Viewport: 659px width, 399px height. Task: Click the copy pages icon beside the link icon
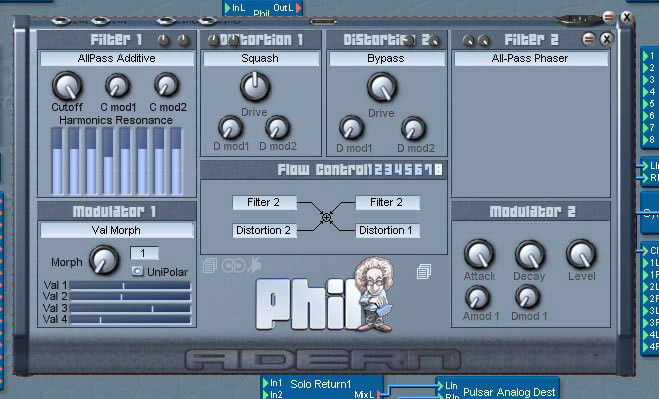click(x=210, y=266)
